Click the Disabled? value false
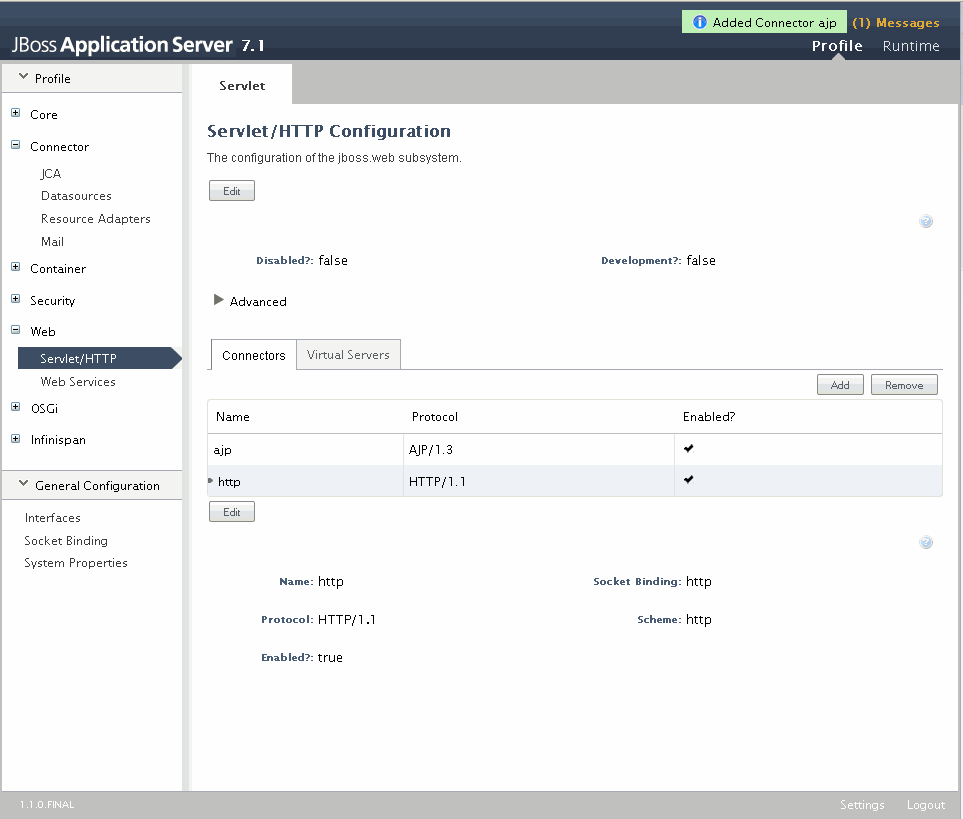 pos(333,260)
